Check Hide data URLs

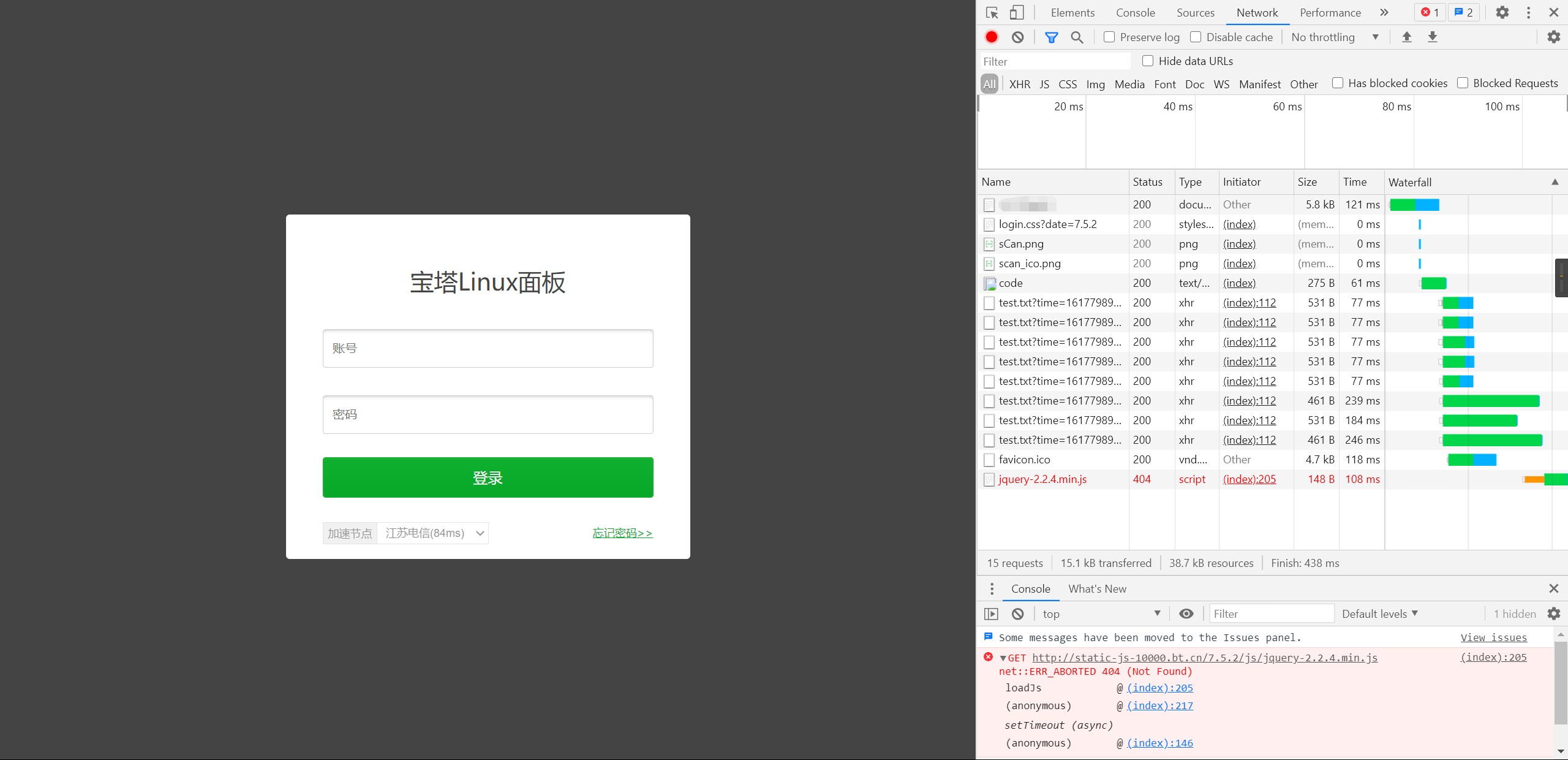(1148, 61)
